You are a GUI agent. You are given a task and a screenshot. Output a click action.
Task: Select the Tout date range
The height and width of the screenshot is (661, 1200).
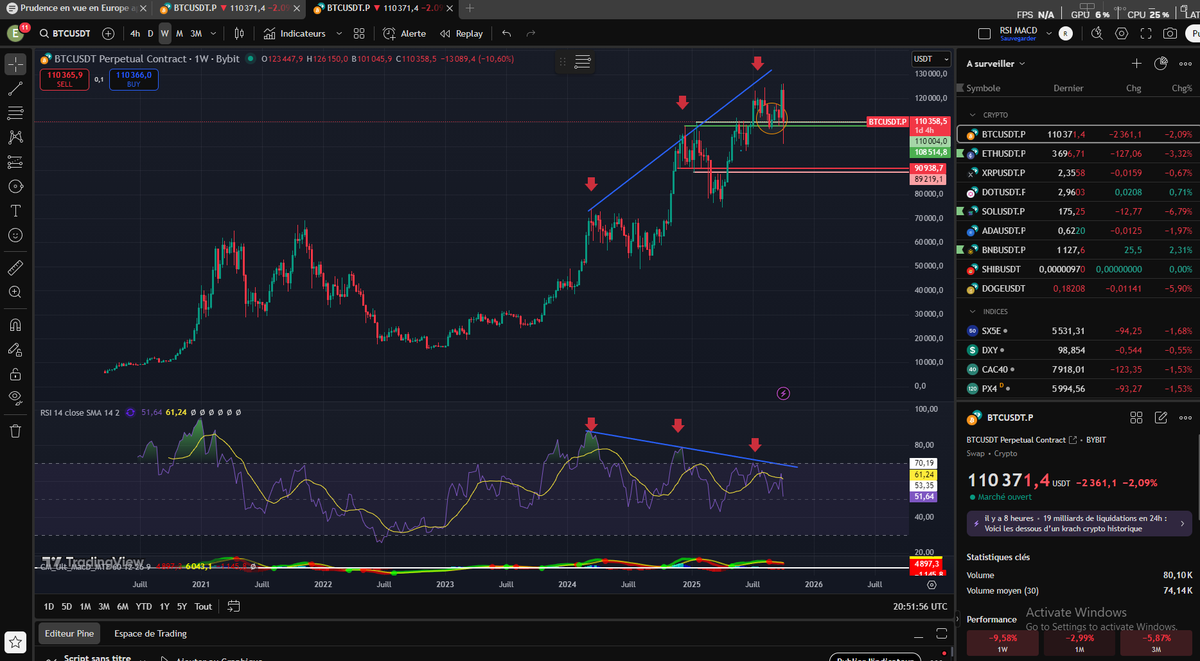[203, 606]
